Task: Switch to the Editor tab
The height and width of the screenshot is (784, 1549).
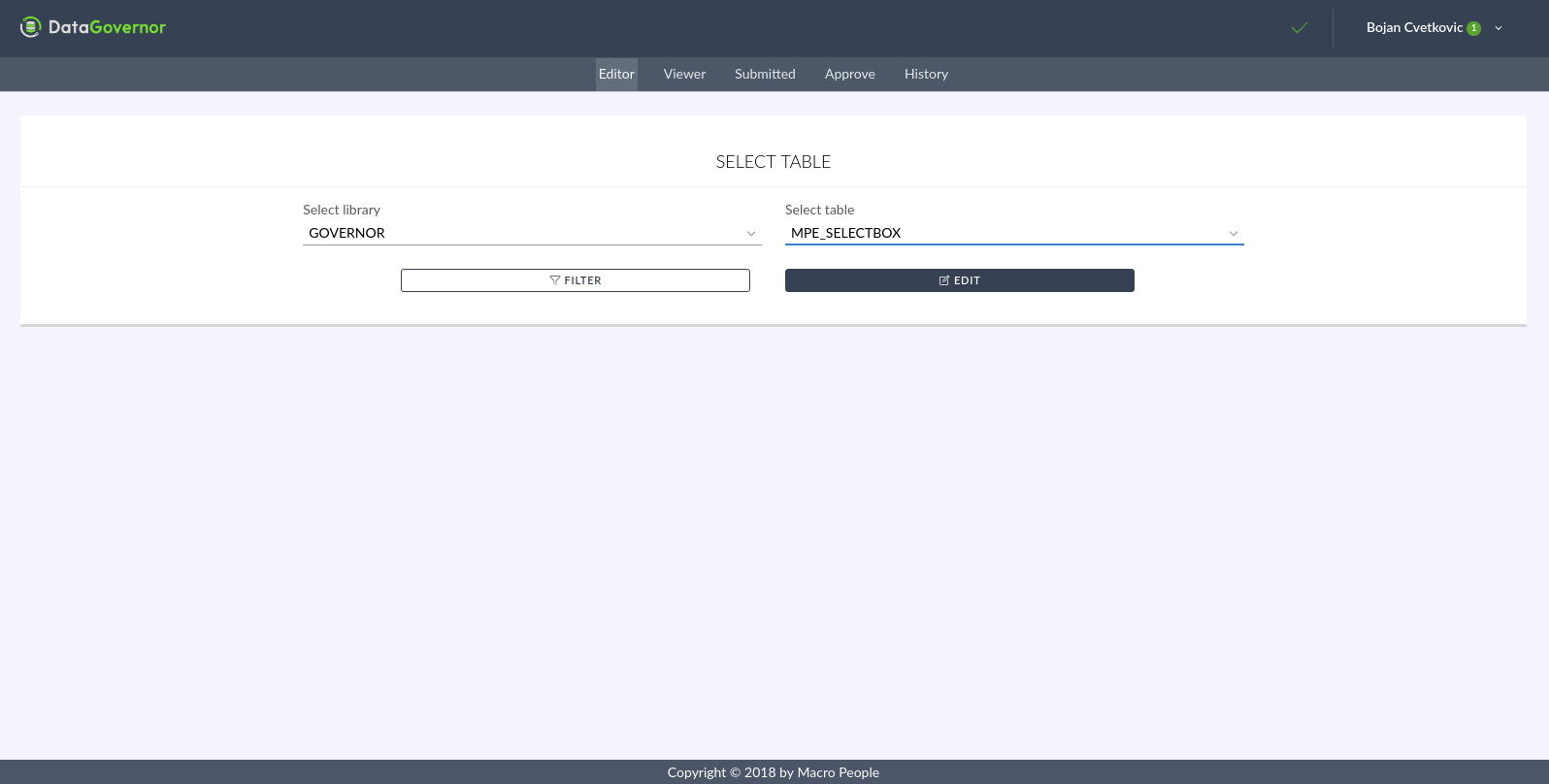Action: 616,74
